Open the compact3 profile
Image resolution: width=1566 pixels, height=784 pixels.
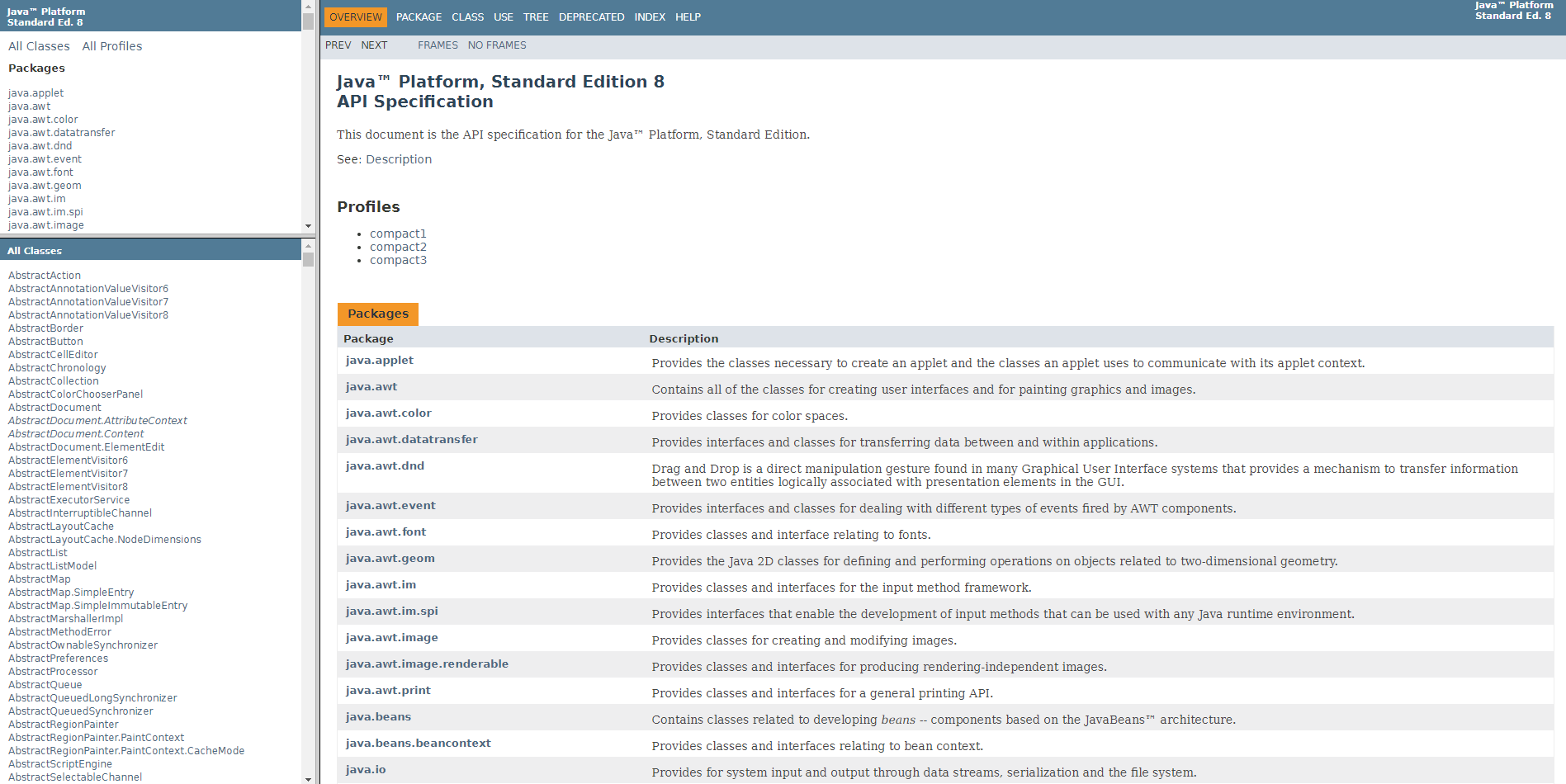(x=398, y=260)
